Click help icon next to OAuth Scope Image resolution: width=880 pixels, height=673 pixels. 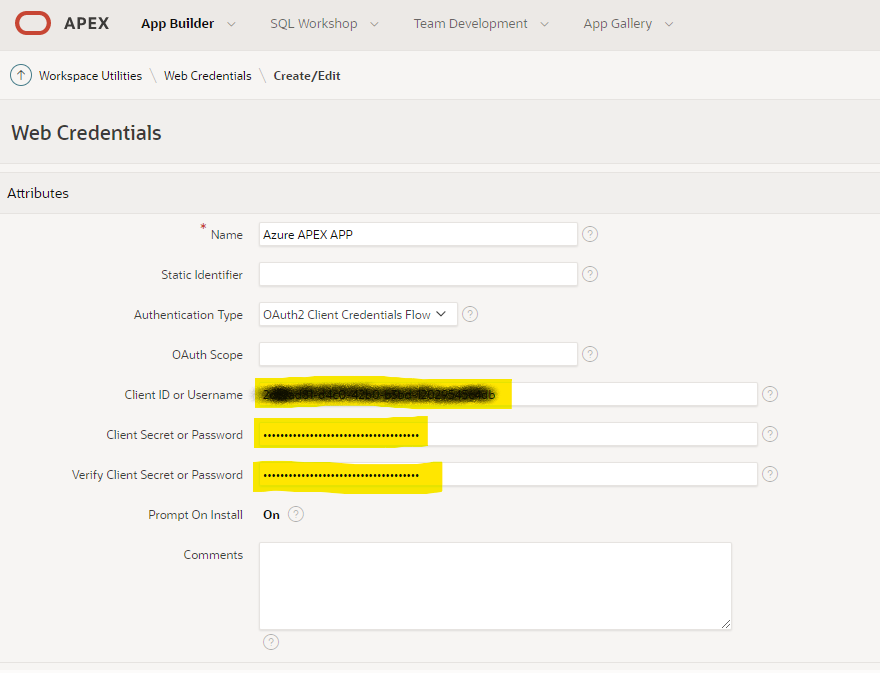click(590, 354)
